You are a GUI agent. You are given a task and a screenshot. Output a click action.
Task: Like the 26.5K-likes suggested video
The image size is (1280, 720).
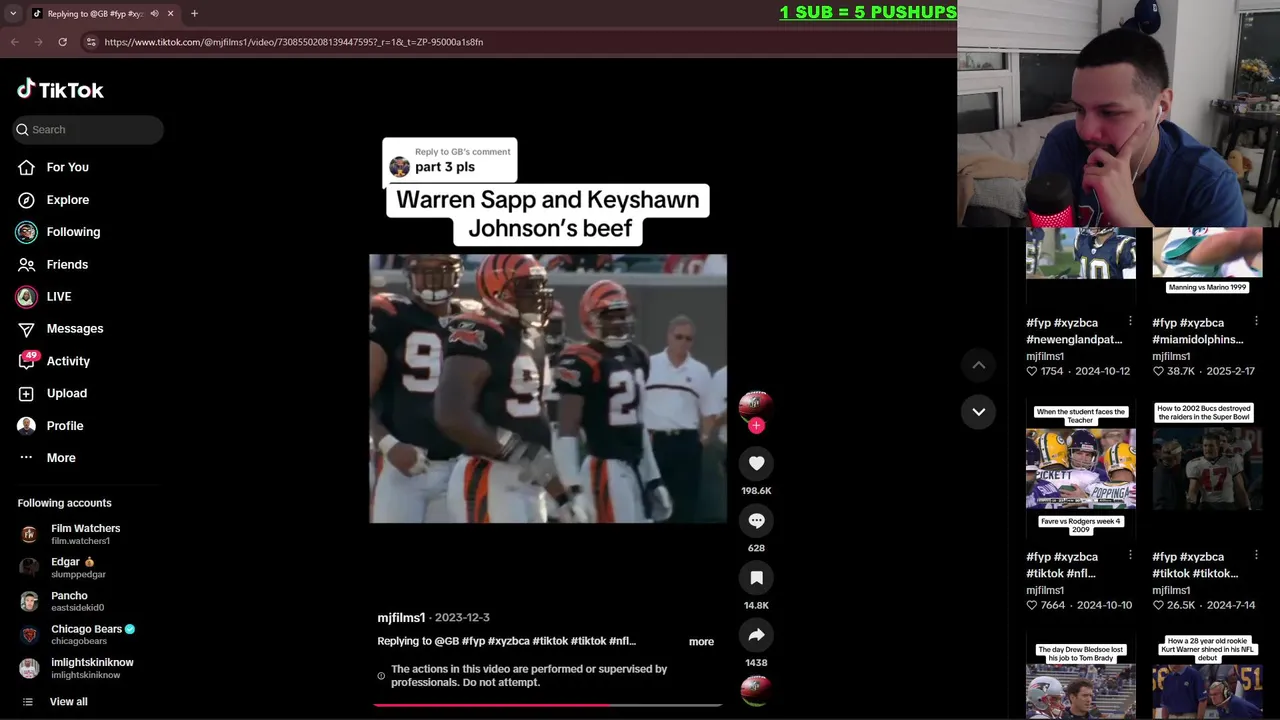coord(1158,605)
